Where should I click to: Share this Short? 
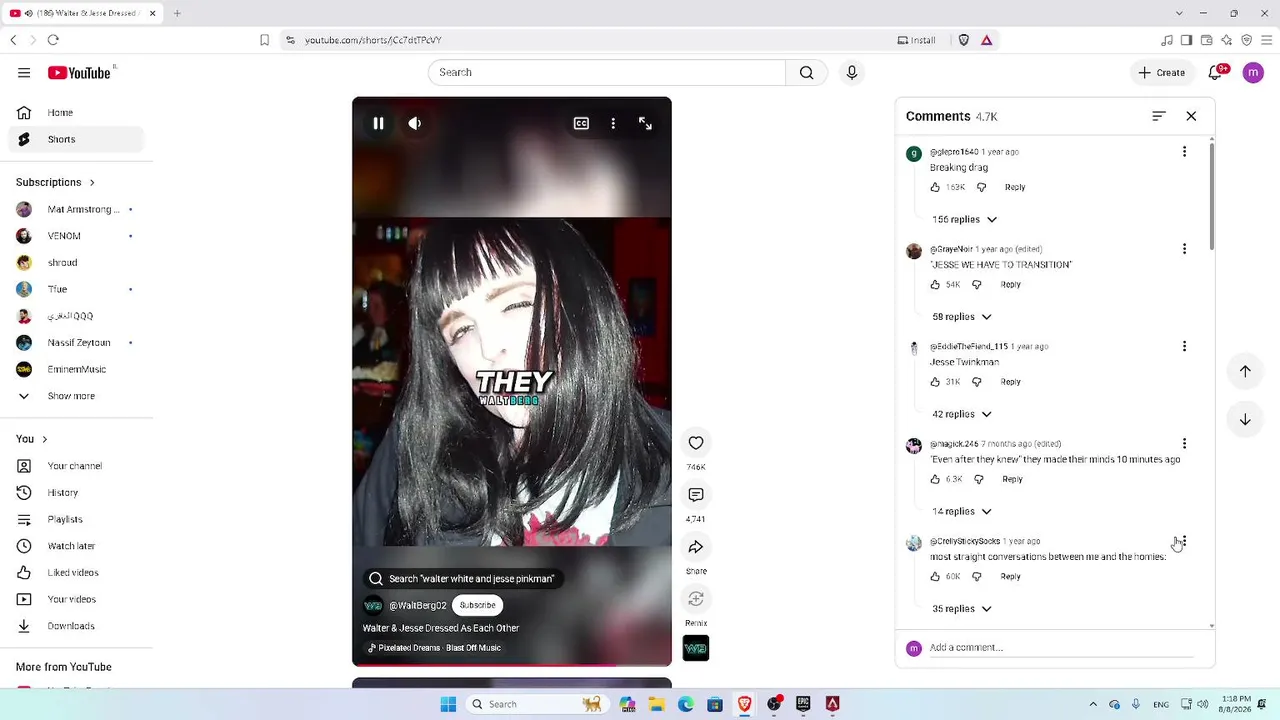click(696, 547)
